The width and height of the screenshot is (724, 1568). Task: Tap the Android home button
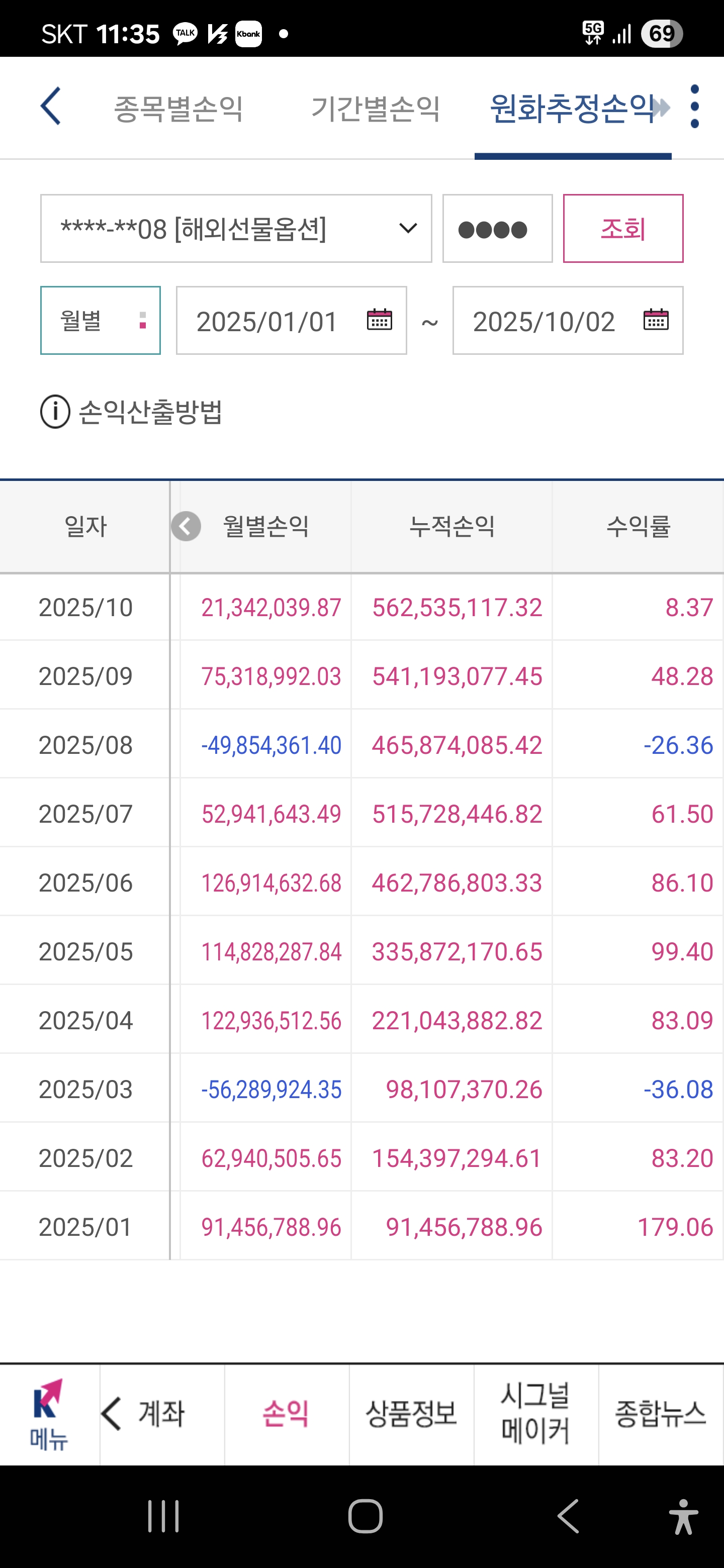pos(366,1516)
